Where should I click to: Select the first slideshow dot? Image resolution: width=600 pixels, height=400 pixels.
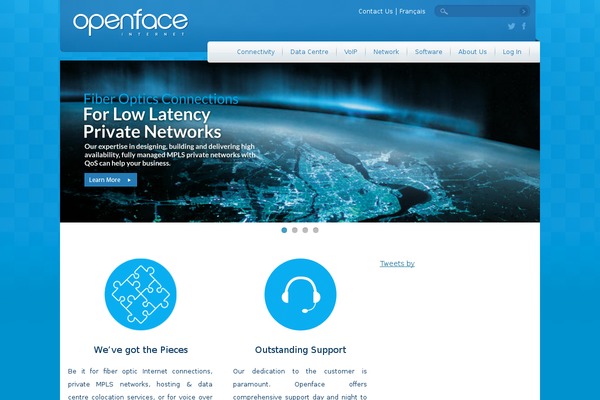pos(284,230)
